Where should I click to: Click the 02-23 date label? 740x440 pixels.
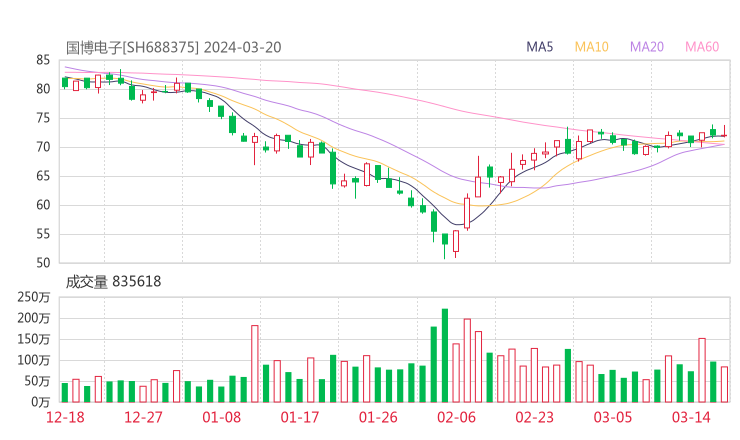(x=534, y=417)
